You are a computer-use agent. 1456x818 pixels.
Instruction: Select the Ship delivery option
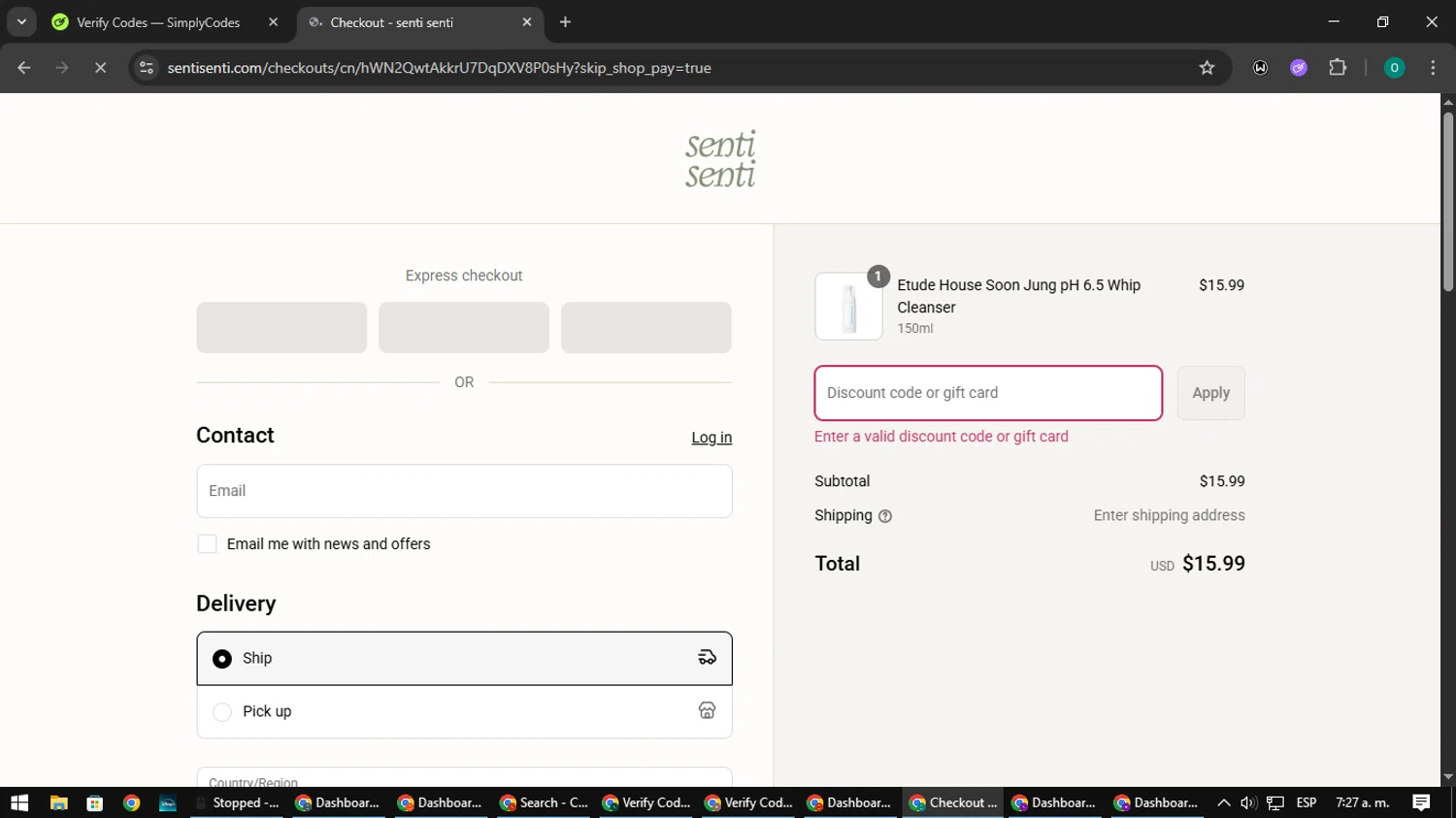pyautogui.click(x=464, y=659)
